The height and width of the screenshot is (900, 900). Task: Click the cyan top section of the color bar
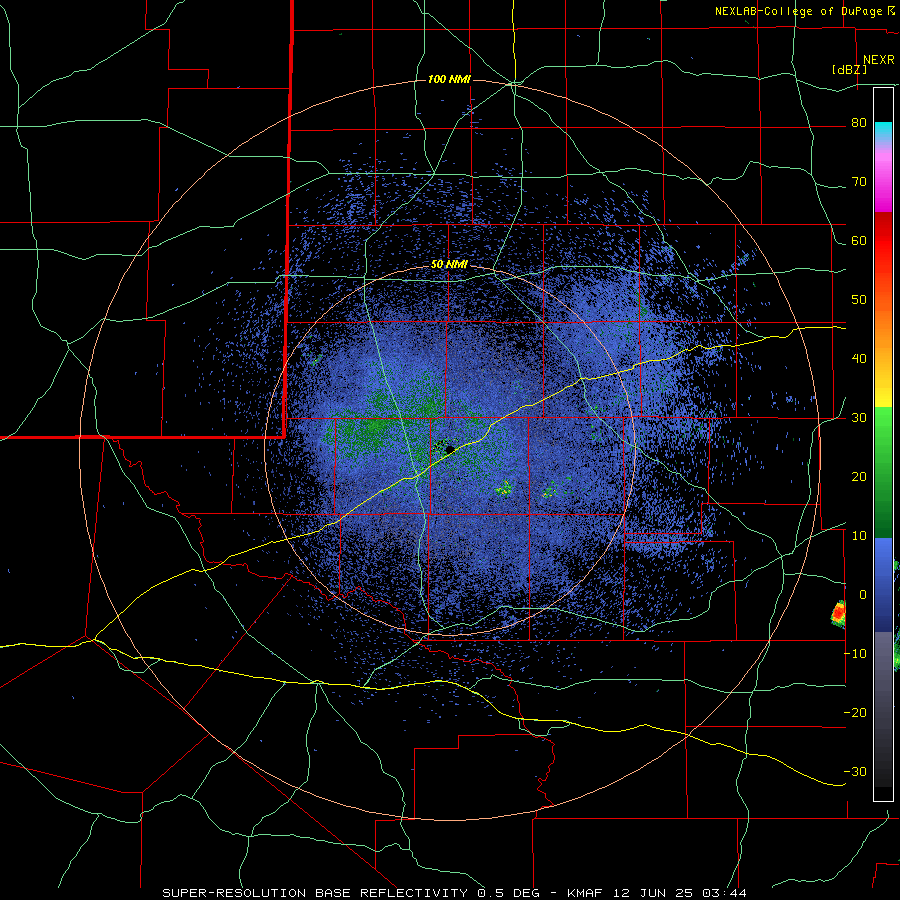click(x=883, y=129)
